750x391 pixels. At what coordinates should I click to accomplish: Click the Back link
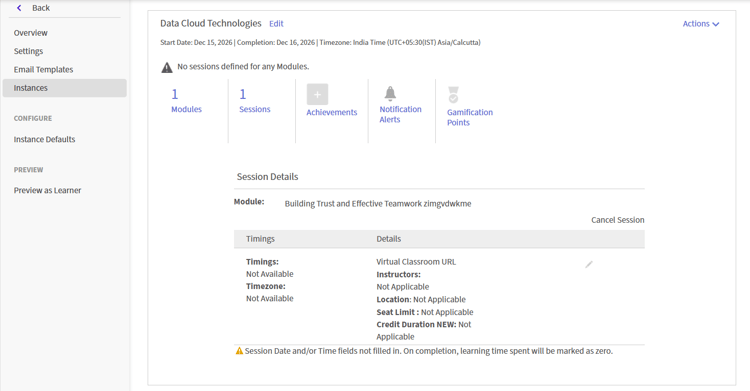[x=41, y=8]
